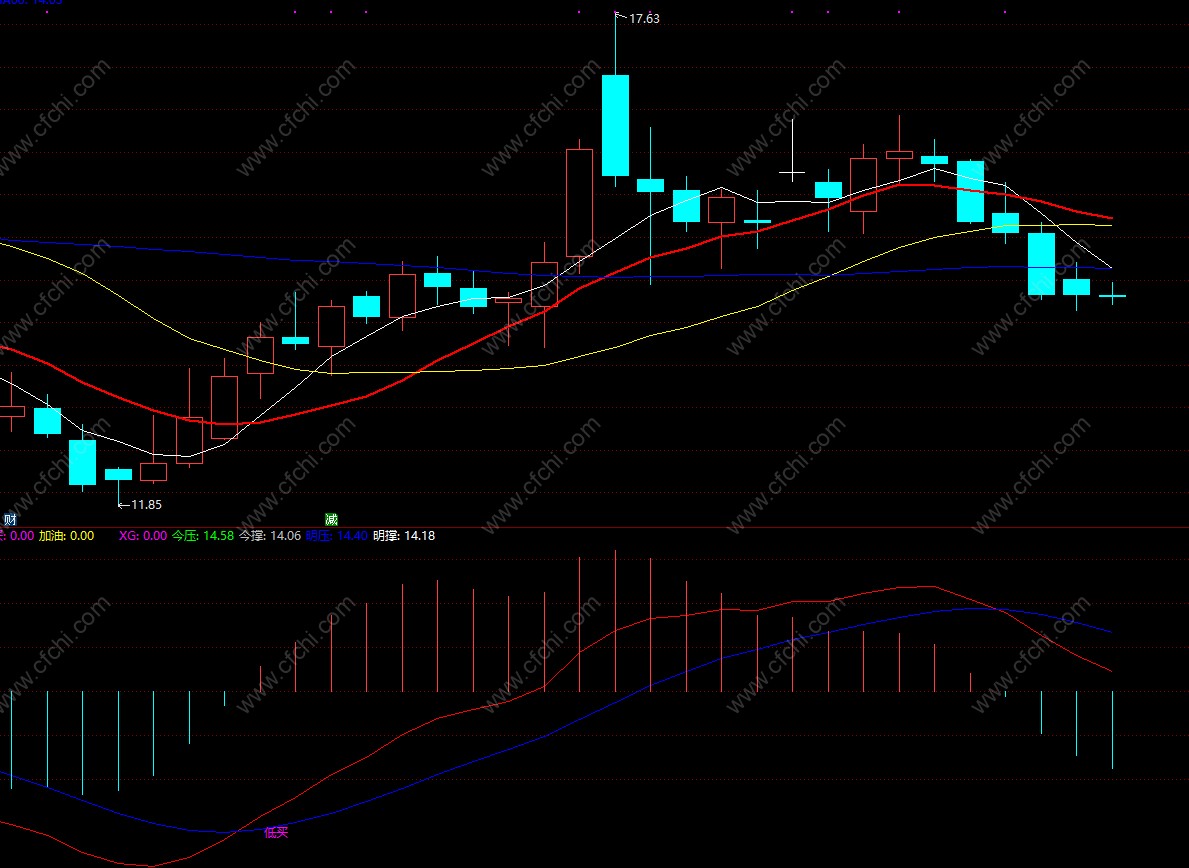The width and height of the screenshot is (1189, 868).
Task: Click the magenta 低买 signal label
Action: 276,832
